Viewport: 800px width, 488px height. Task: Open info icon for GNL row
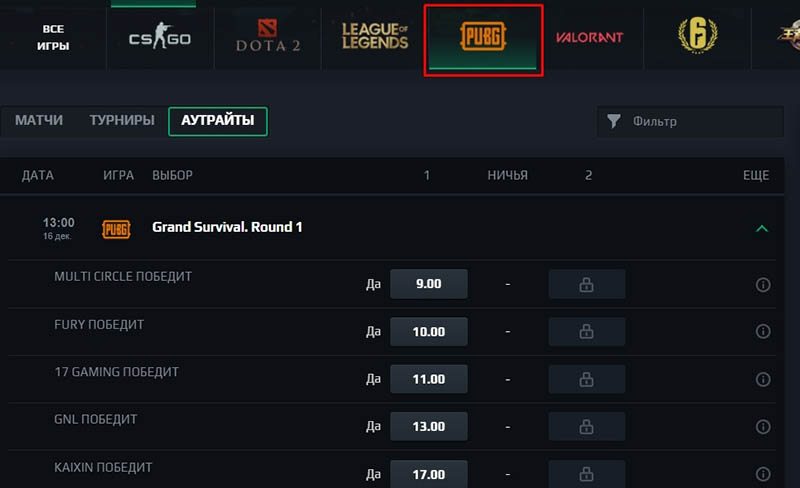(x=763, y=427)
